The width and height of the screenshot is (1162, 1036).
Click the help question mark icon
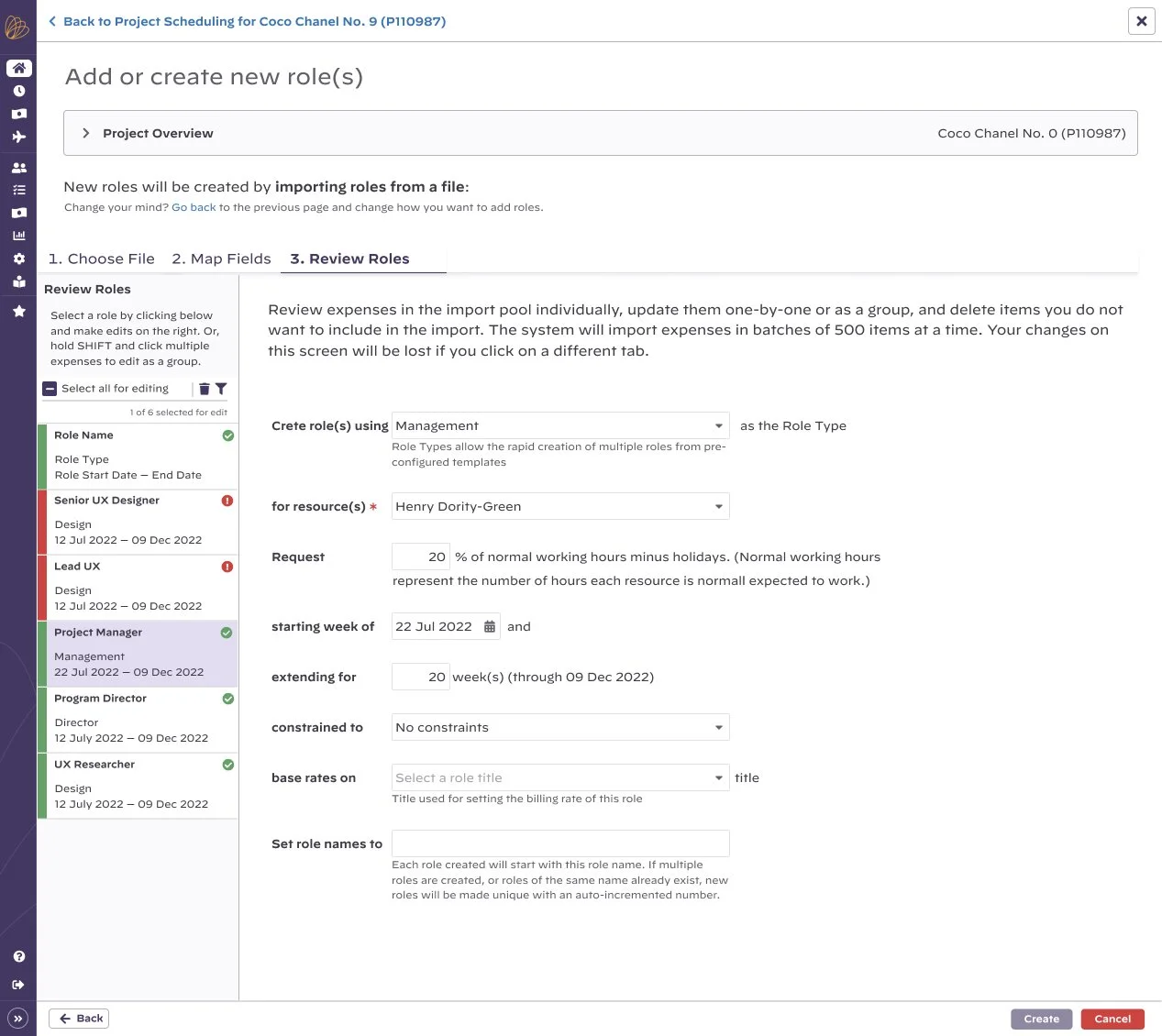coord(18,956)
